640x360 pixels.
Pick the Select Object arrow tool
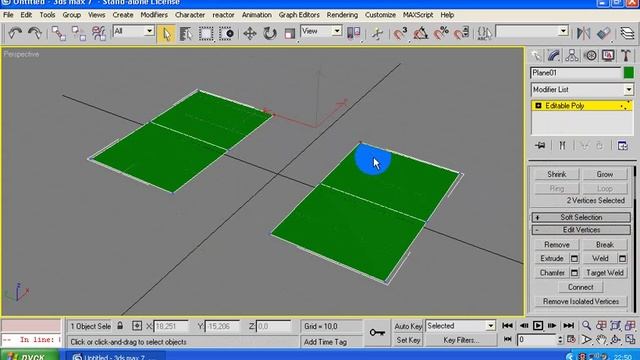pos(166,33)
